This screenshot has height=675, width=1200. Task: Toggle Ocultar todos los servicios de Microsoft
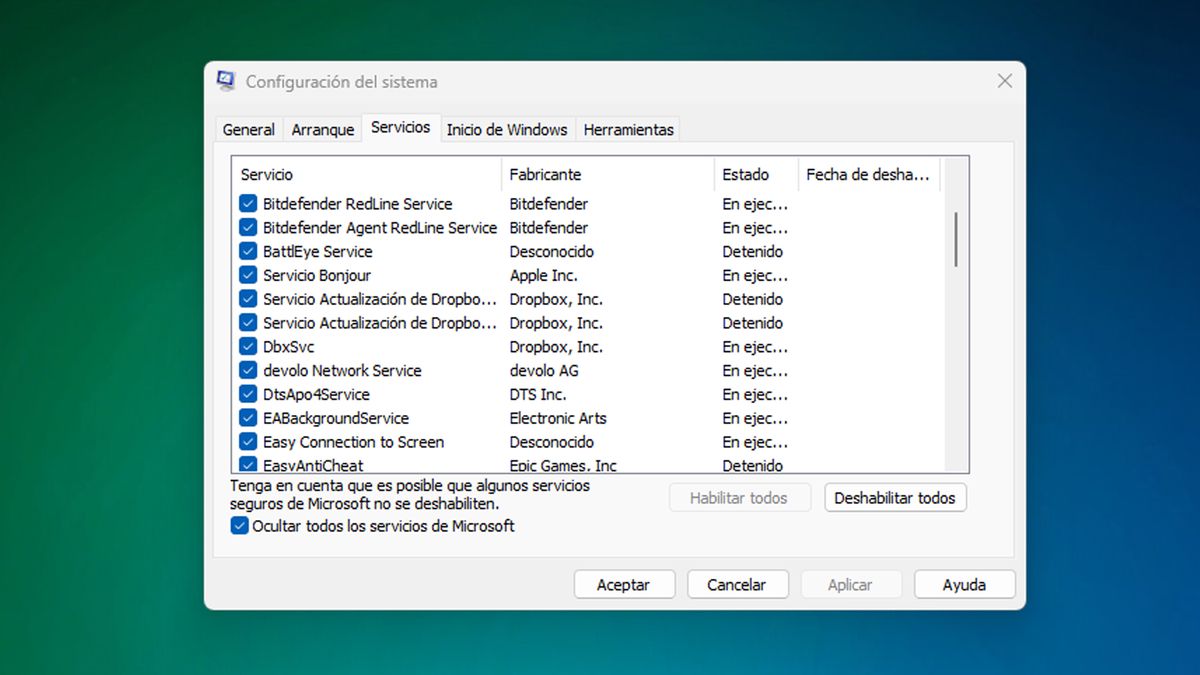point(239,526)
